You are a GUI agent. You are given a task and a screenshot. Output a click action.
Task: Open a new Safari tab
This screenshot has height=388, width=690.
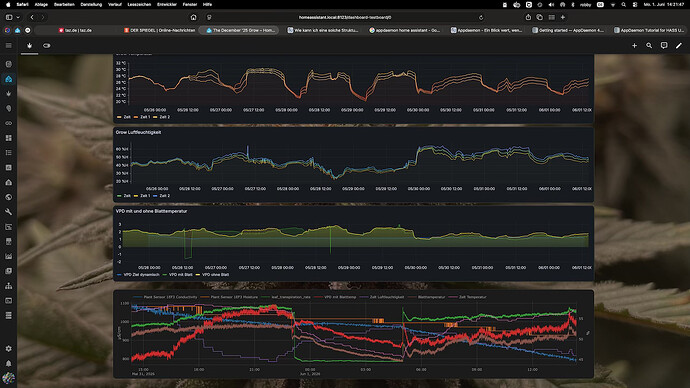point(563,17)
